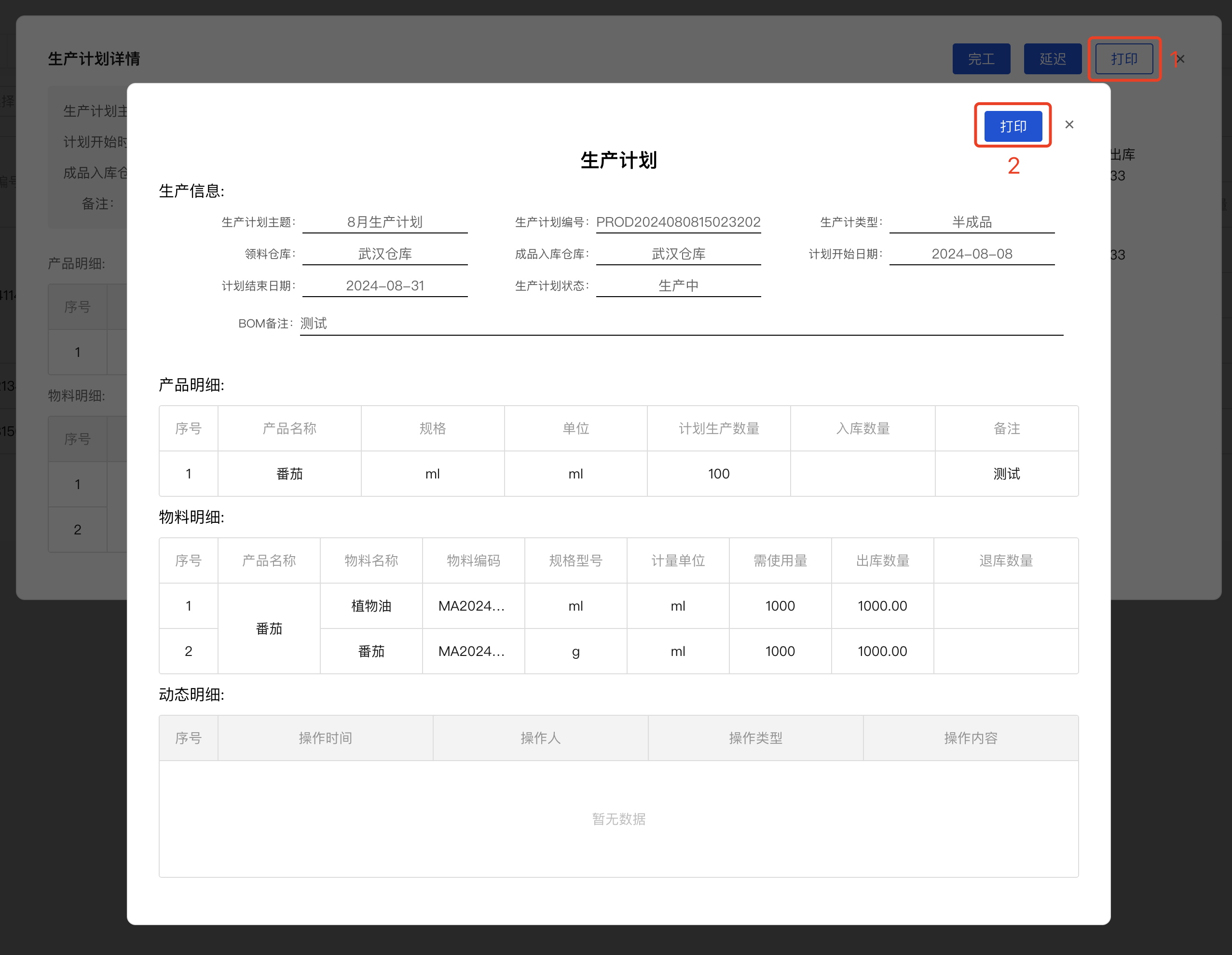Click the blue 打印 print button
This screenshot has height=955, width=1232.
1013,126
